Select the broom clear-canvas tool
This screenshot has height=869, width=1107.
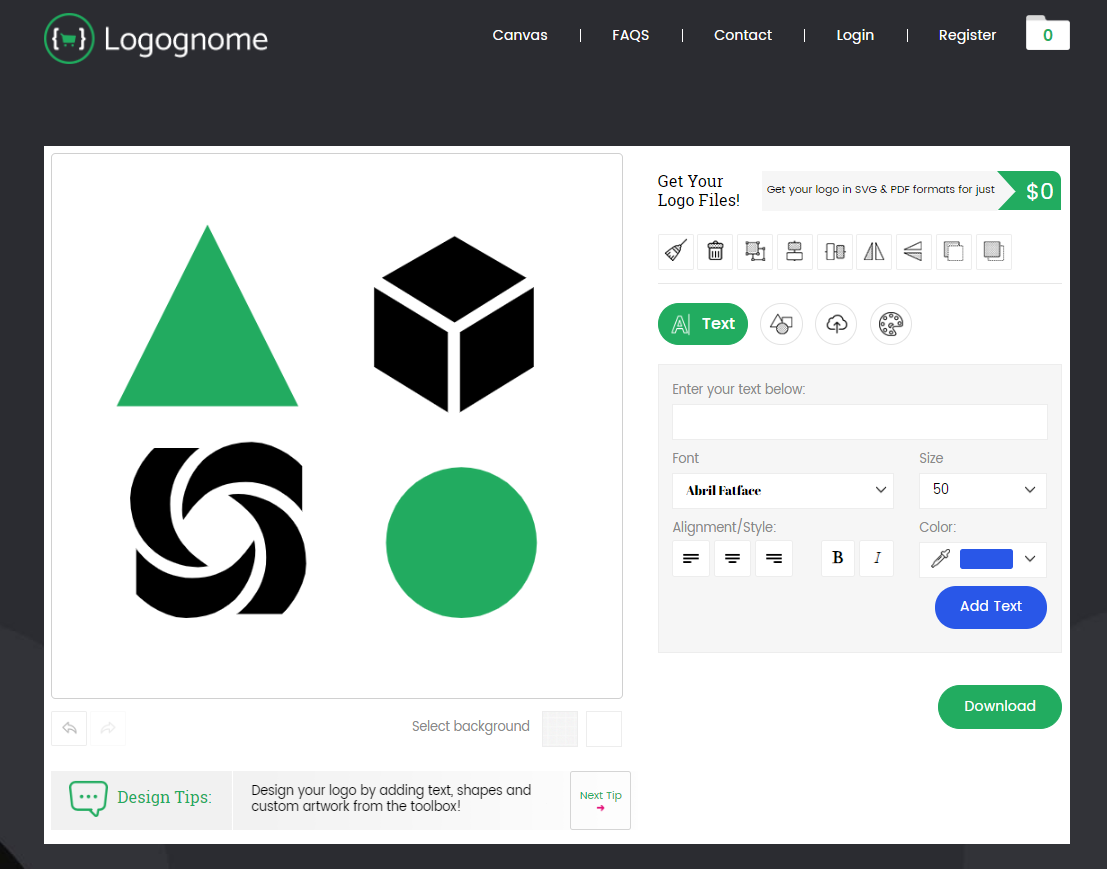pos(675,251)
